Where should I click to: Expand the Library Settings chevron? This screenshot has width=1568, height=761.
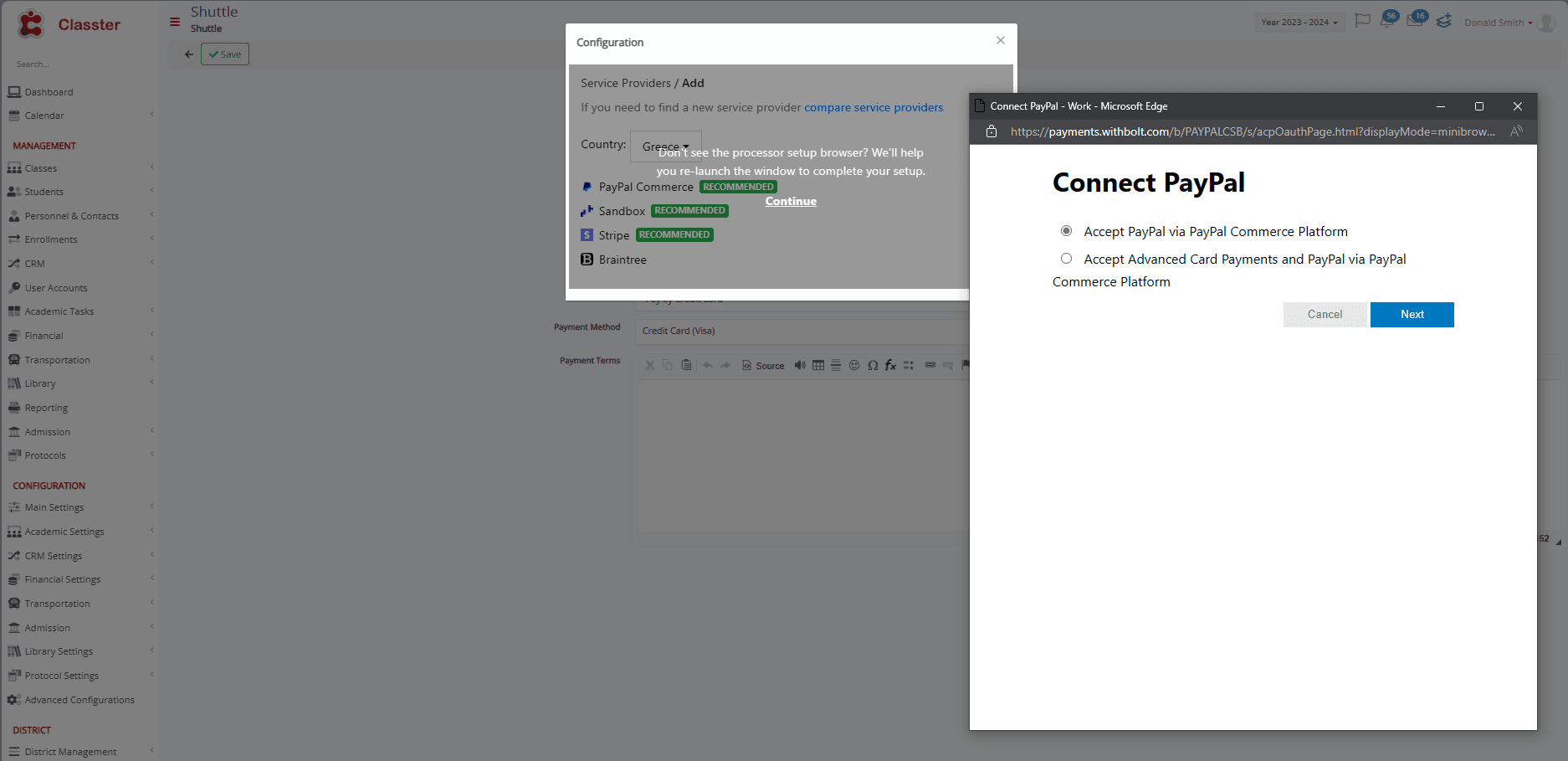[152, 650]
